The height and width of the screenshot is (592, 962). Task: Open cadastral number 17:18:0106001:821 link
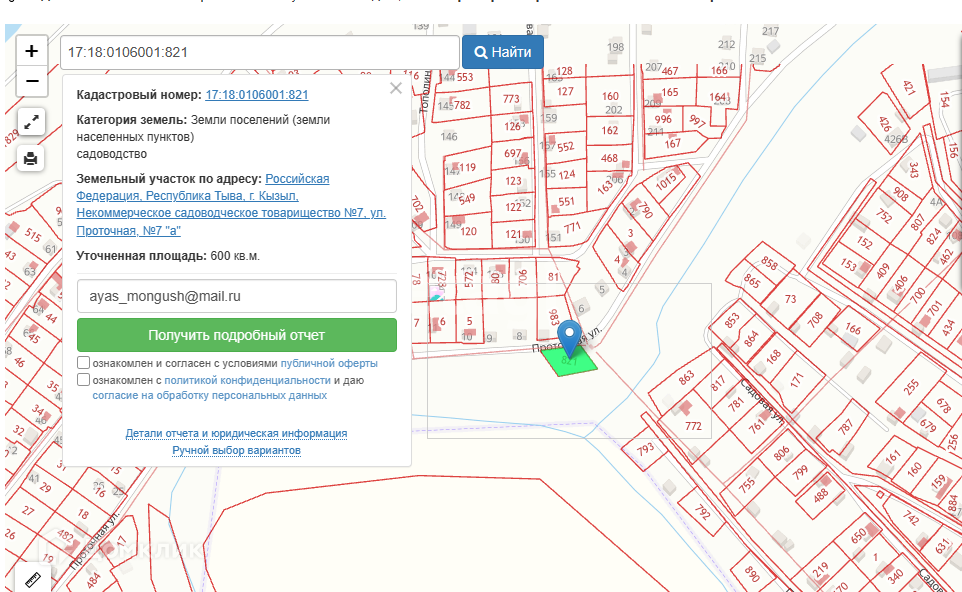point(256,95)
